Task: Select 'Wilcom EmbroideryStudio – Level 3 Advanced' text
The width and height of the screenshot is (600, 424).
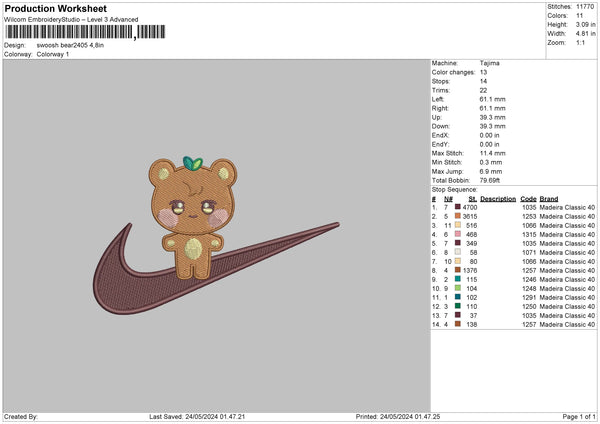Action: point(71,20)
